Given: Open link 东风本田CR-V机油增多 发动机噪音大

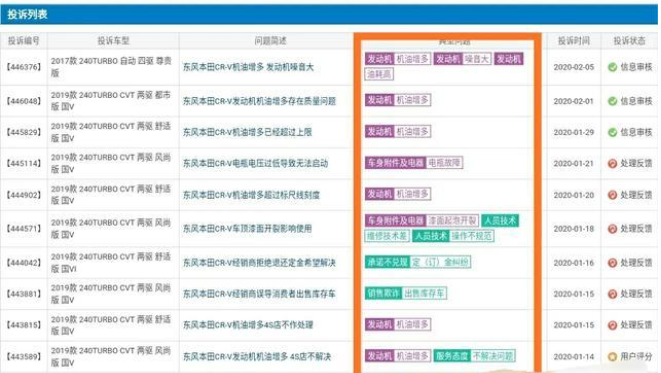Looking at the screenshot, I should tap(248, 67).
